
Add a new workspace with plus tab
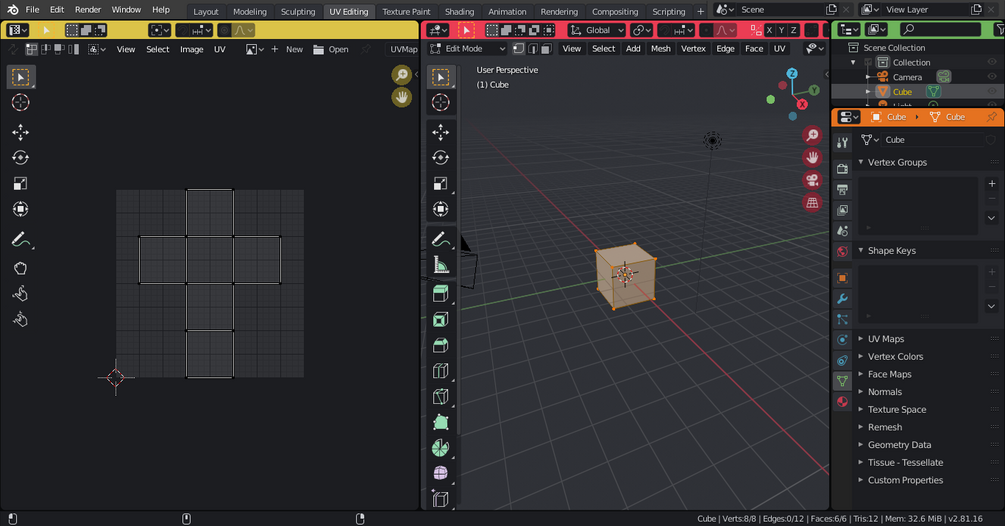pyautogui.click(x=701, y=12)
